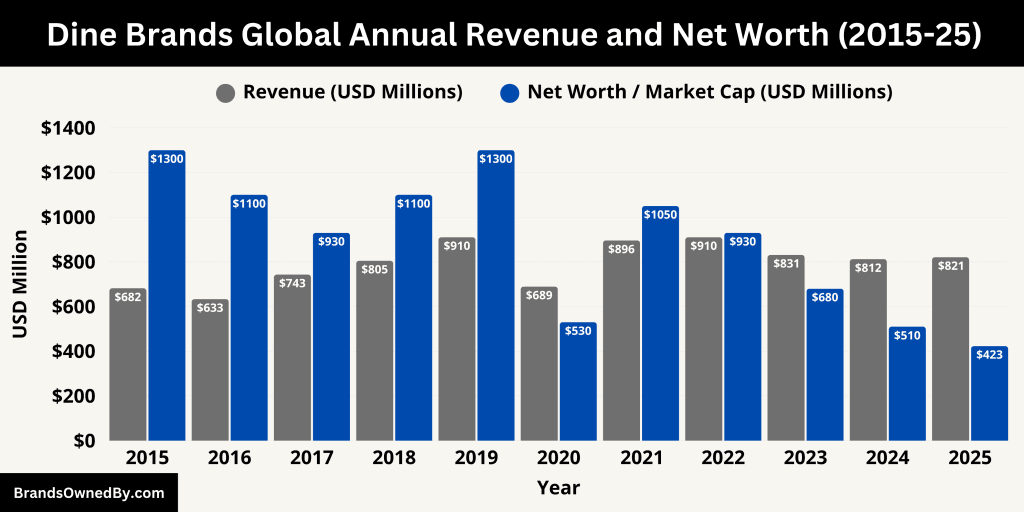This screenshot has width=1024, height=512.
Task: Click the 2020 label on the x-axis
Action: pyautogui.click(x=558, y=458)
